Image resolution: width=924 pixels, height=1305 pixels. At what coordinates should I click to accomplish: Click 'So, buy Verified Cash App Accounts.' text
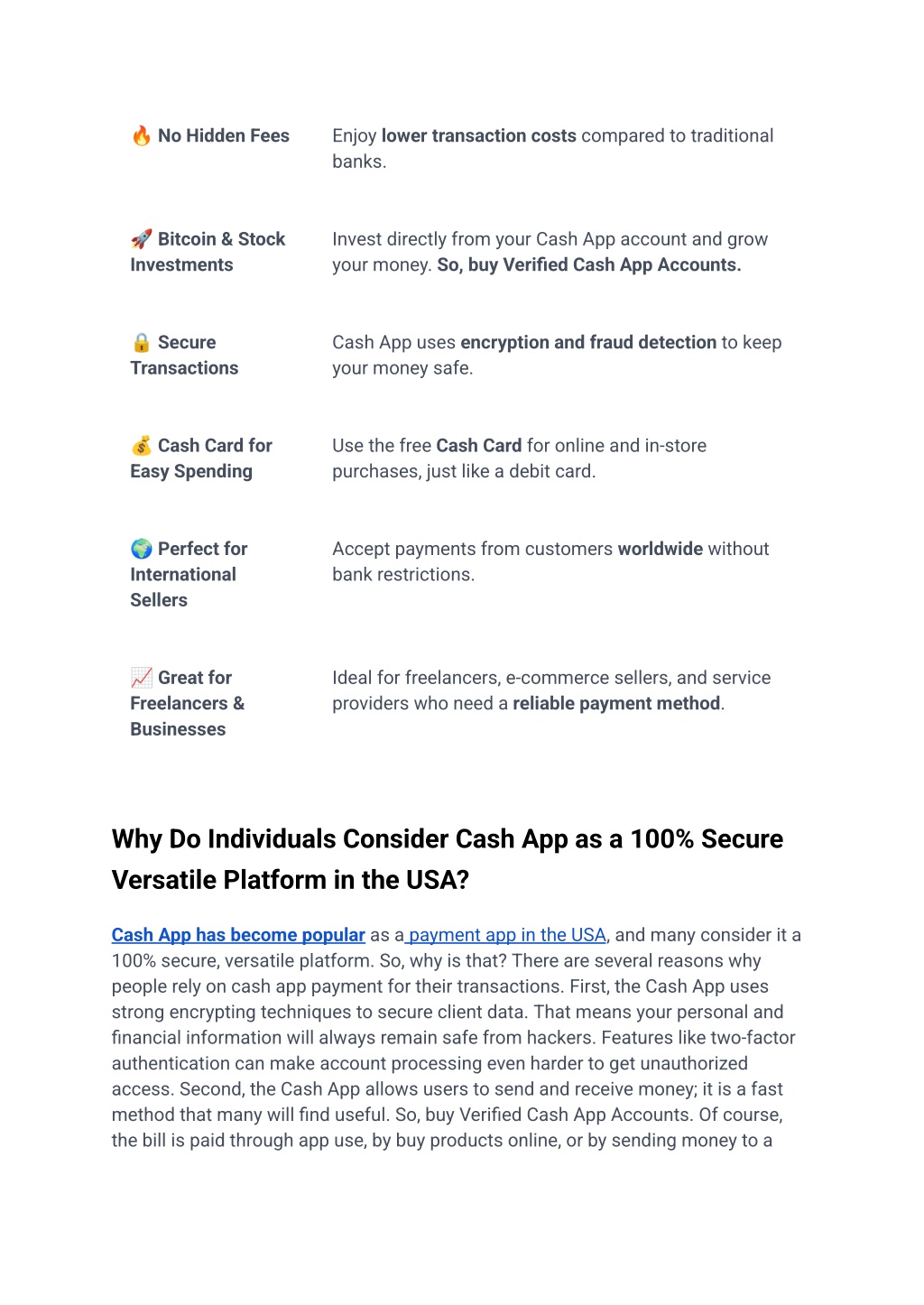(589, 265)
